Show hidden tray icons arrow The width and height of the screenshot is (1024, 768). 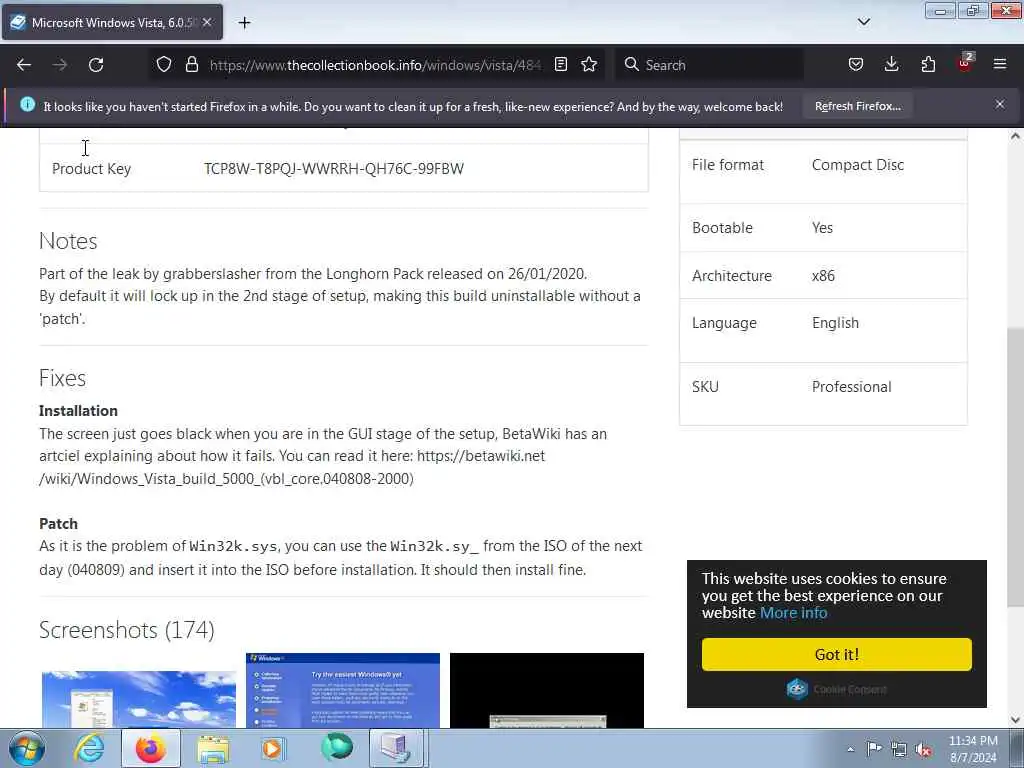coord(850,749)
